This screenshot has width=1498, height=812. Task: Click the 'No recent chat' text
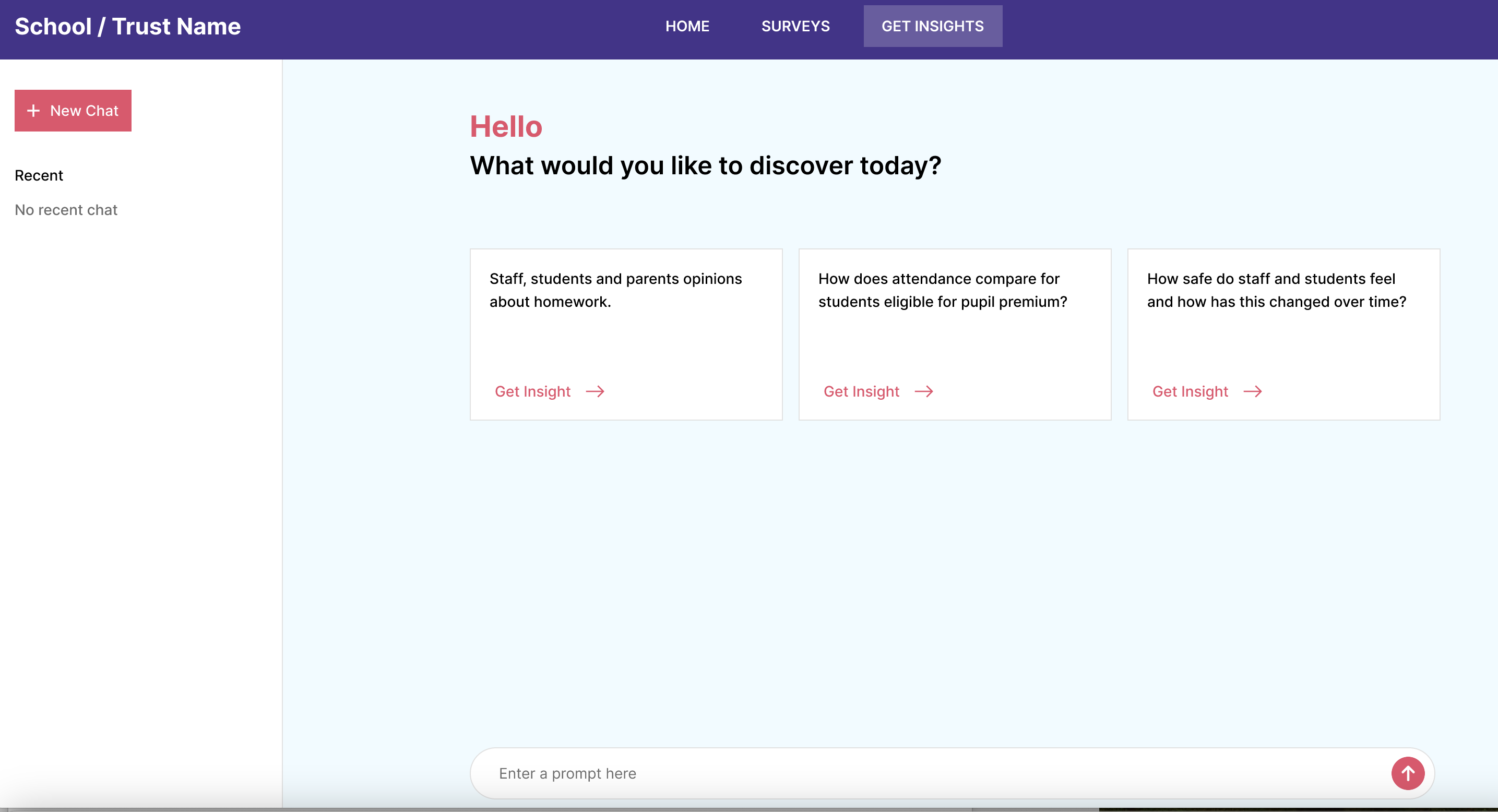66,210
